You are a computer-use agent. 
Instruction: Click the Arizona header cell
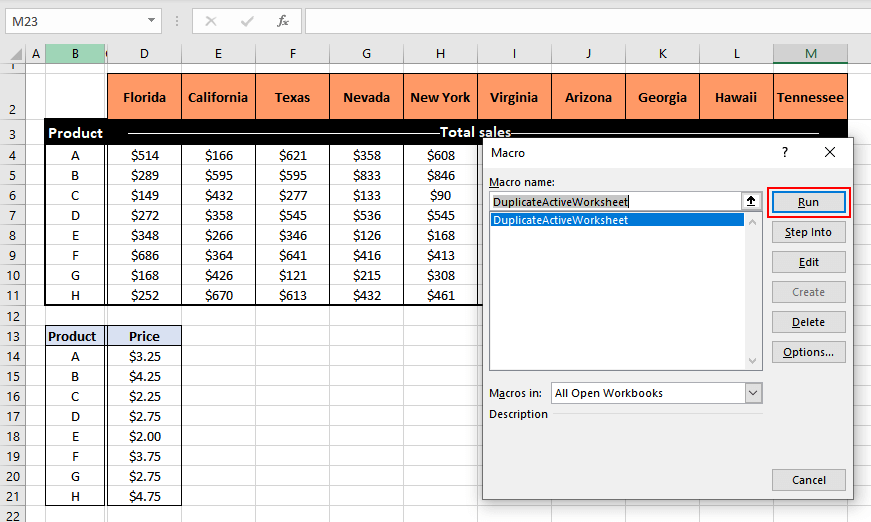tap(588, 97)
